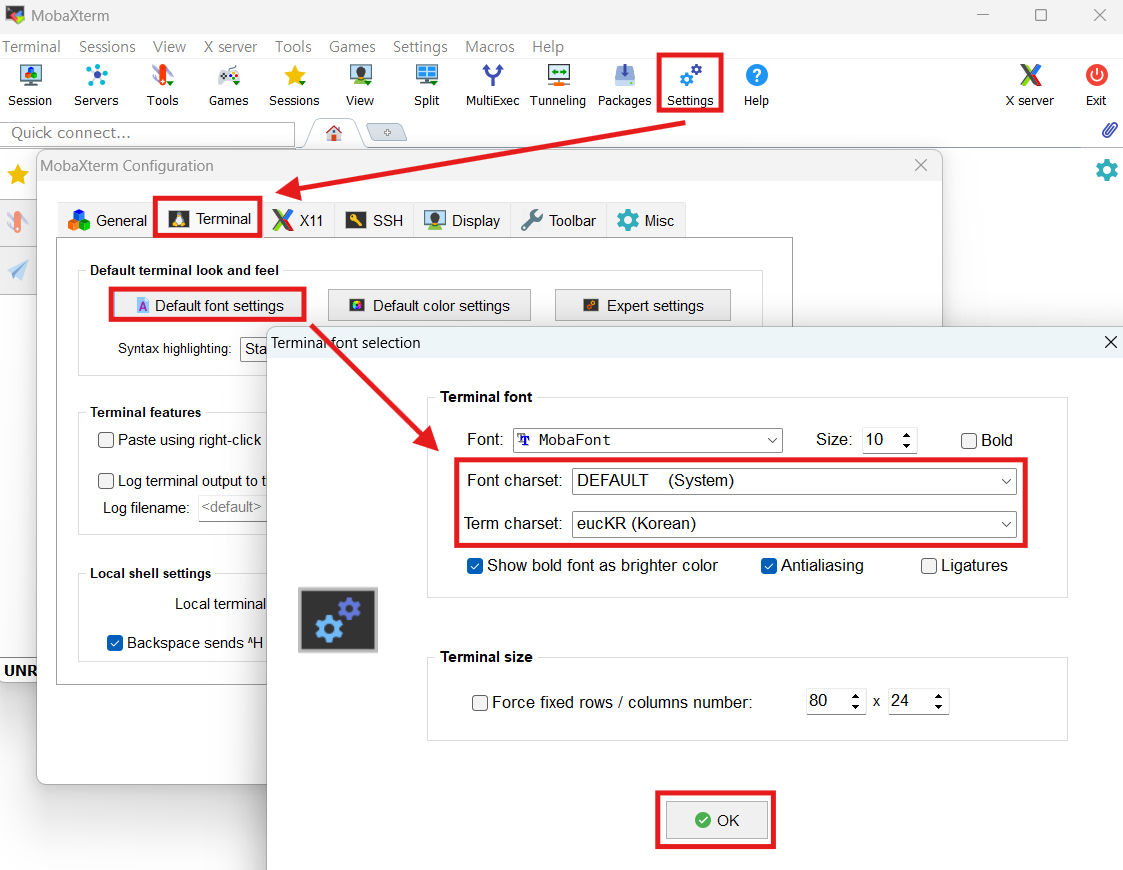1123x870 pixels.
Task: Open the Sessions menu in the menu bar
Action: pyautogui.click(x=107, y=47)
